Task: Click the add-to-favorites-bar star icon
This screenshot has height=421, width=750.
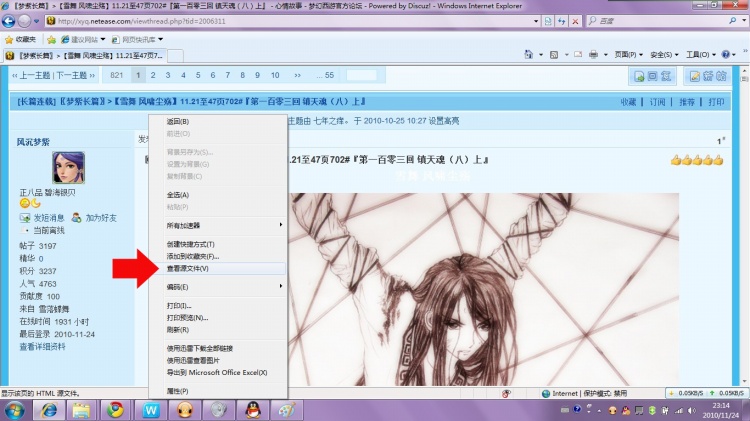Action: [x=51, y=39]
